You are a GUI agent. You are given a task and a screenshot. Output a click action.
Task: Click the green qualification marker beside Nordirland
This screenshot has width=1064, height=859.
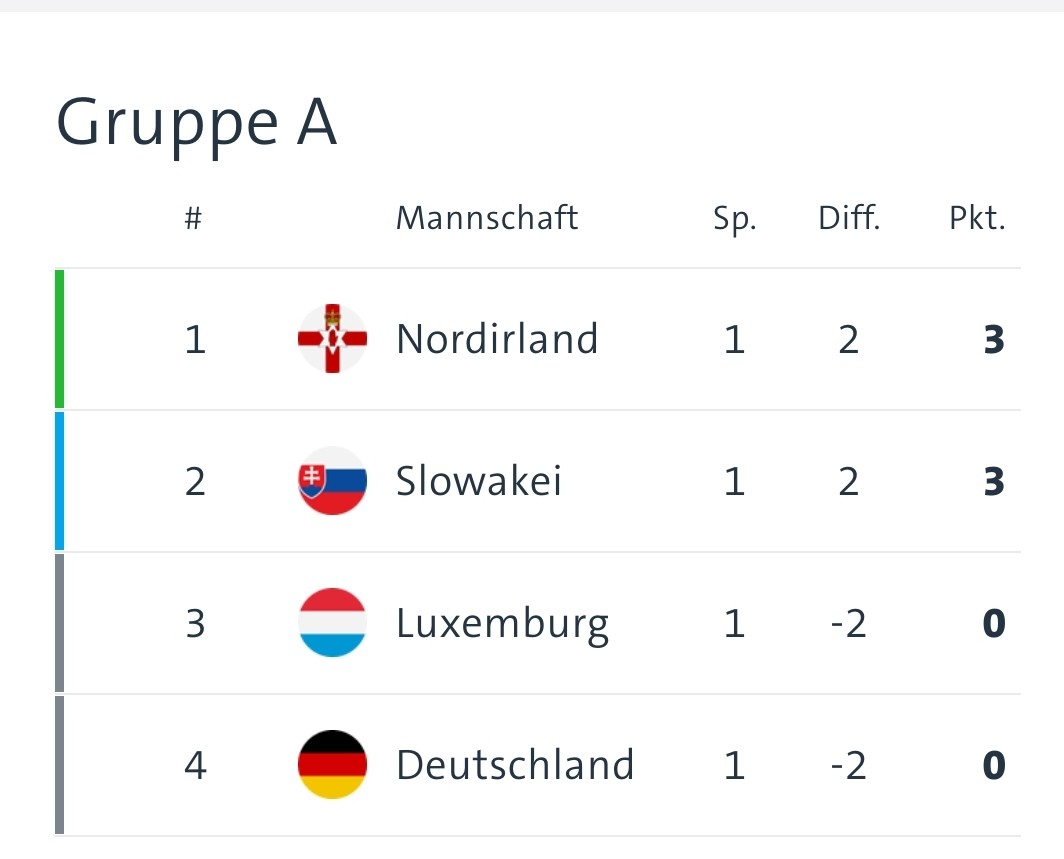coord(60,339)
